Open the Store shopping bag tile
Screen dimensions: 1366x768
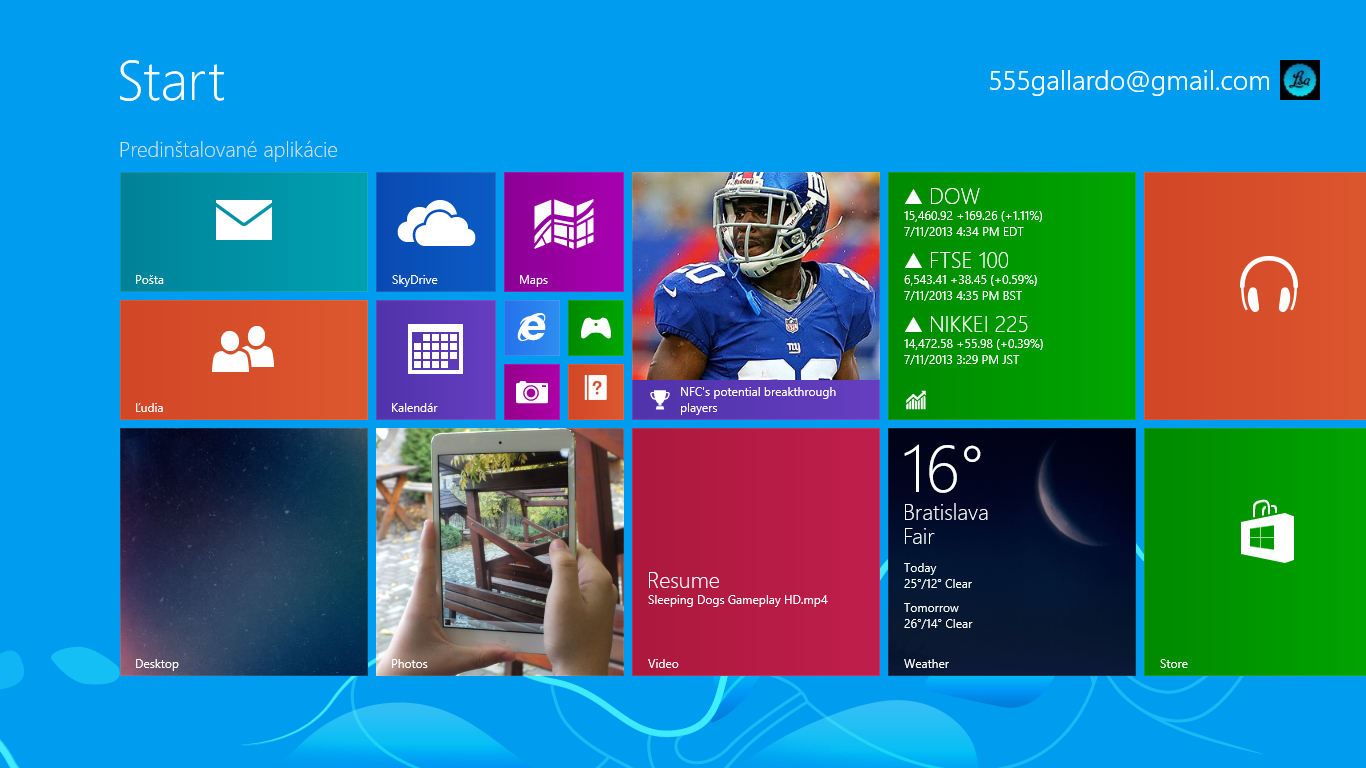(1255, 552)
